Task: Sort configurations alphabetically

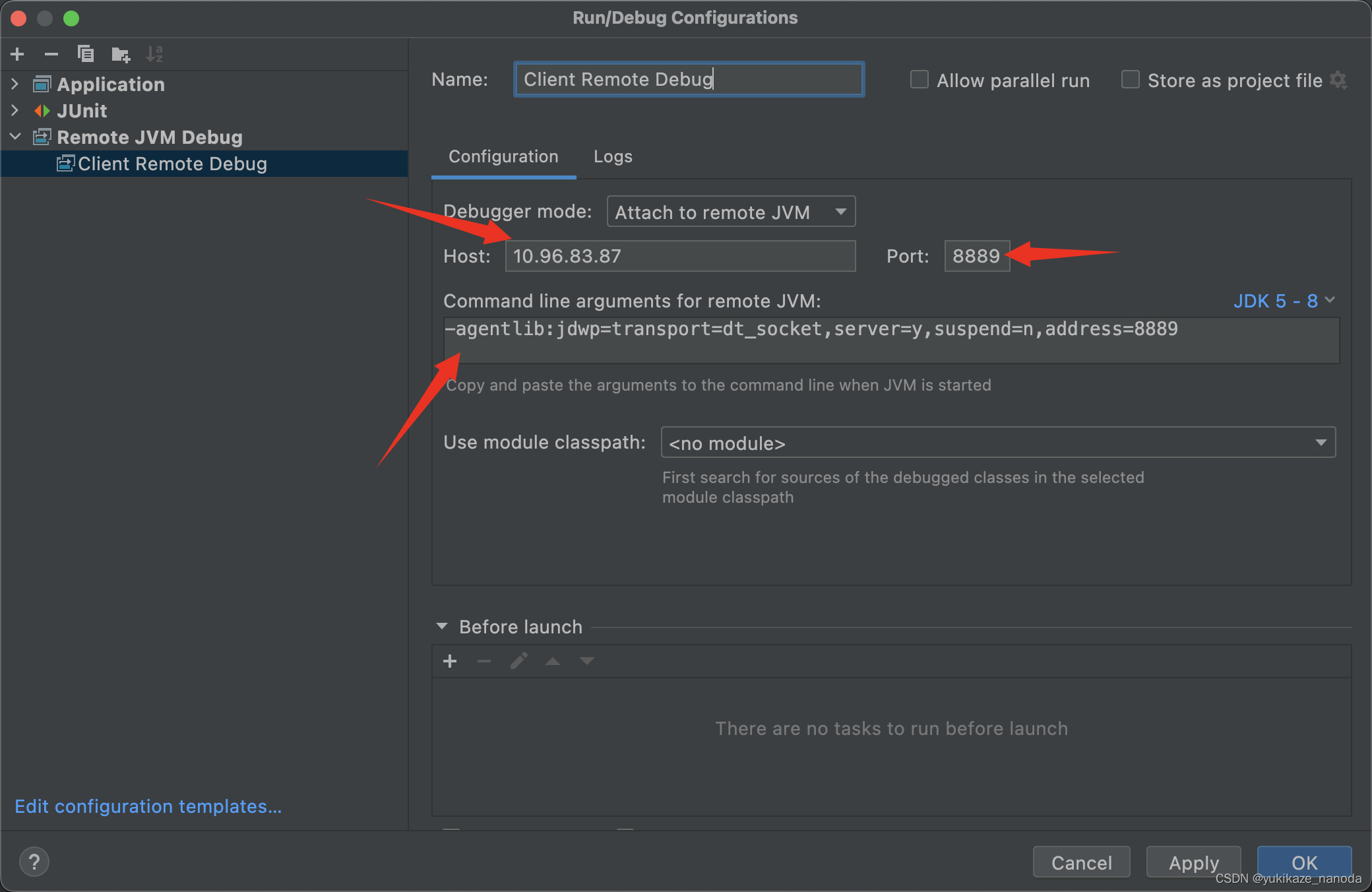Action: (x=155, y=54)
